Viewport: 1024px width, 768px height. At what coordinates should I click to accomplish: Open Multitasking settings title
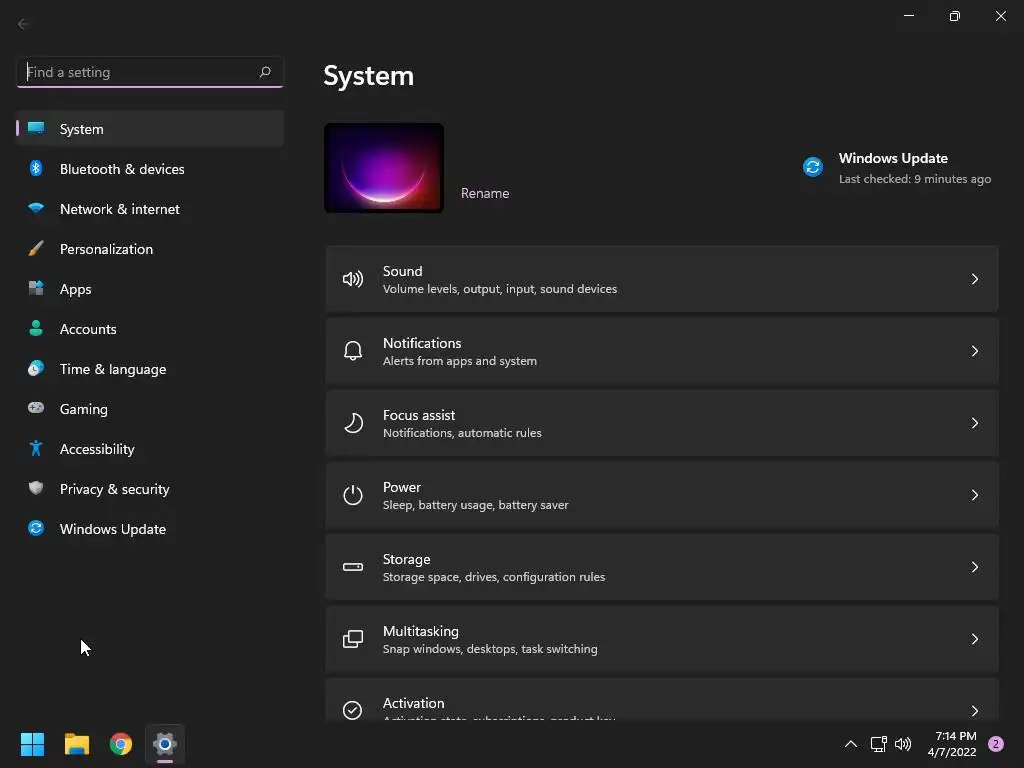pos(421,631)
